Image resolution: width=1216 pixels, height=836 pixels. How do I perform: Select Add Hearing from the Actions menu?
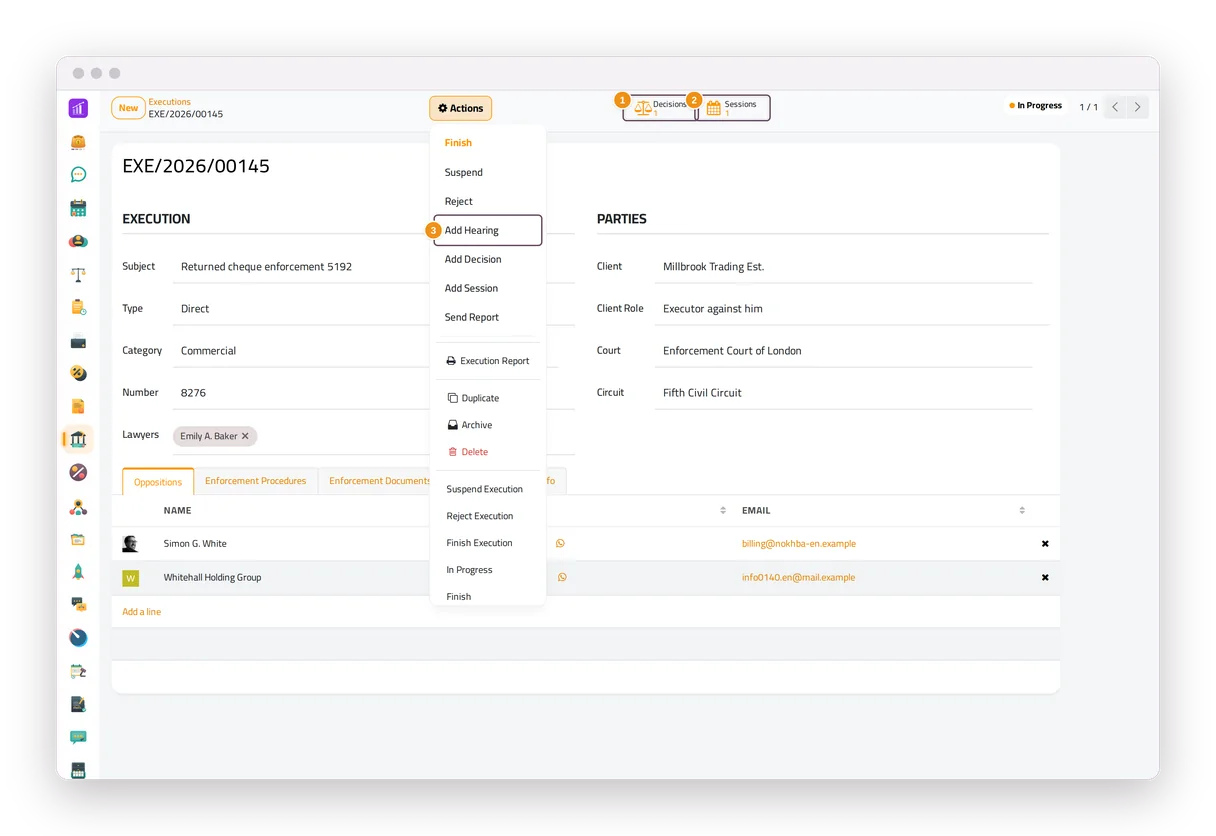pyautogui.click(x=488, y=230)
